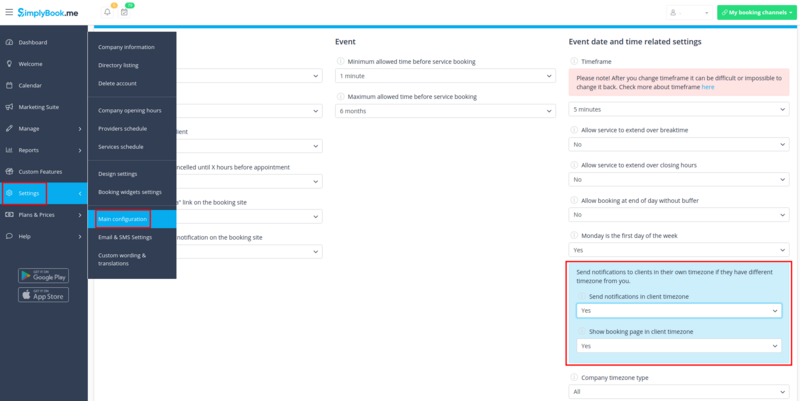Screen dimensions: 800x401
Task: Open the dropdown under the cancelled until X hours label
Action: pyautogui.click(x=249, y=181)
